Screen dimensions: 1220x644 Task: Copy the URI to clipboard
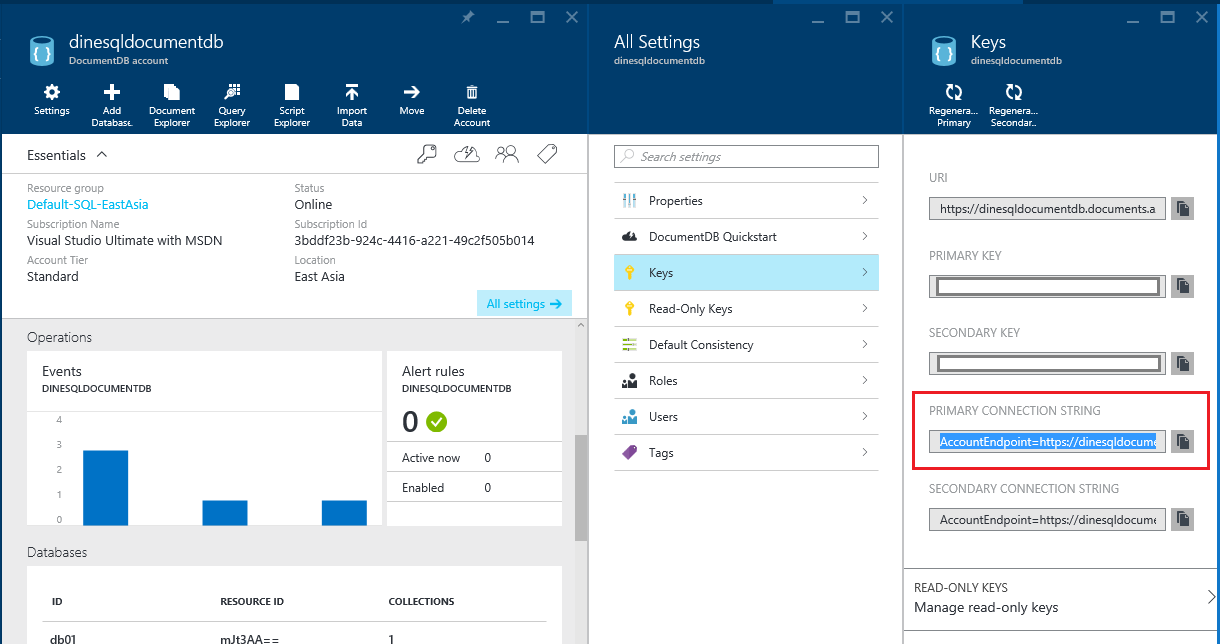coord(1182,208)
